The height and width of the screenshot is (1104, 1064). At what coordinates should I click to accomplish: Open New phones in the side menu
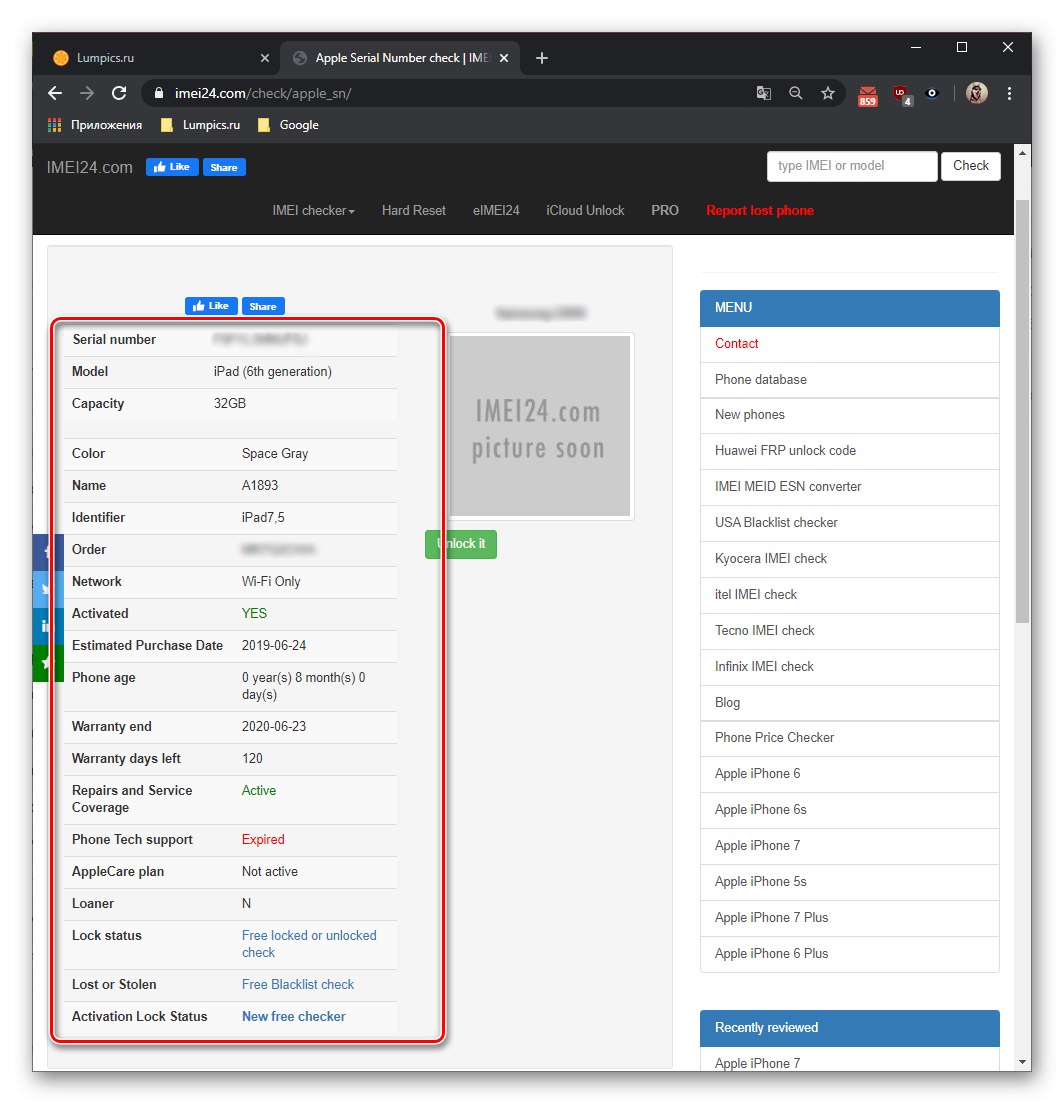(x=849, y=415)
